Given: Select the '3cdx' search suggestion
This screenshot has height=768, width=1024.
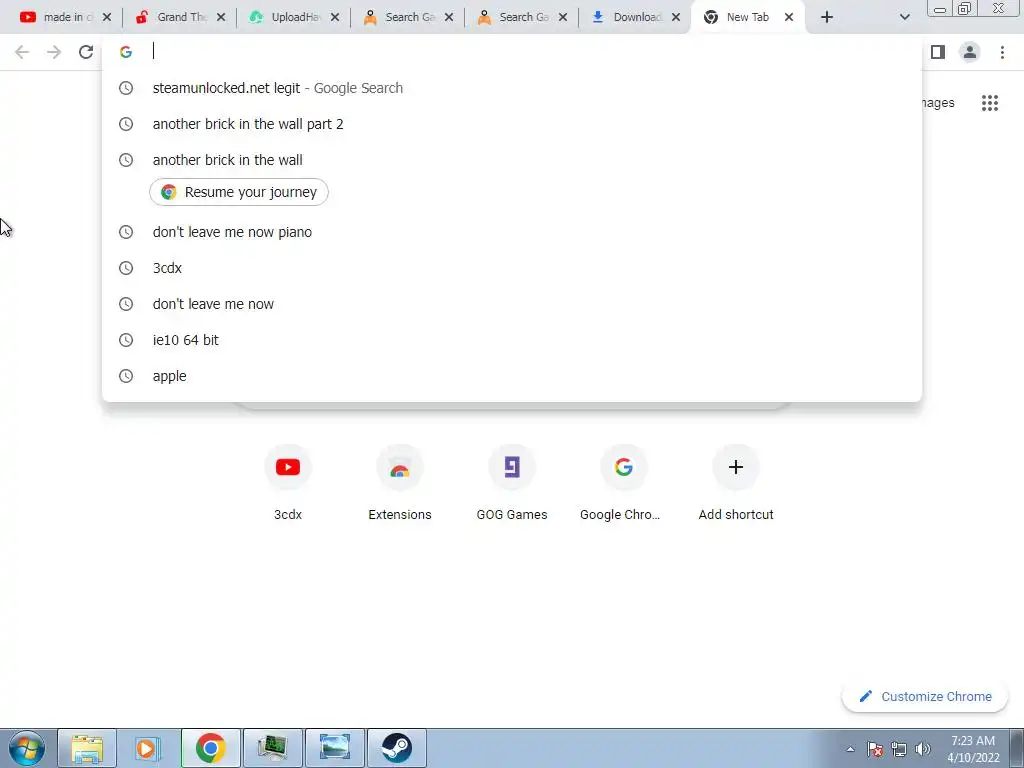Looking at the screenshot, I should pyautogui.click(x=512, y=268).
